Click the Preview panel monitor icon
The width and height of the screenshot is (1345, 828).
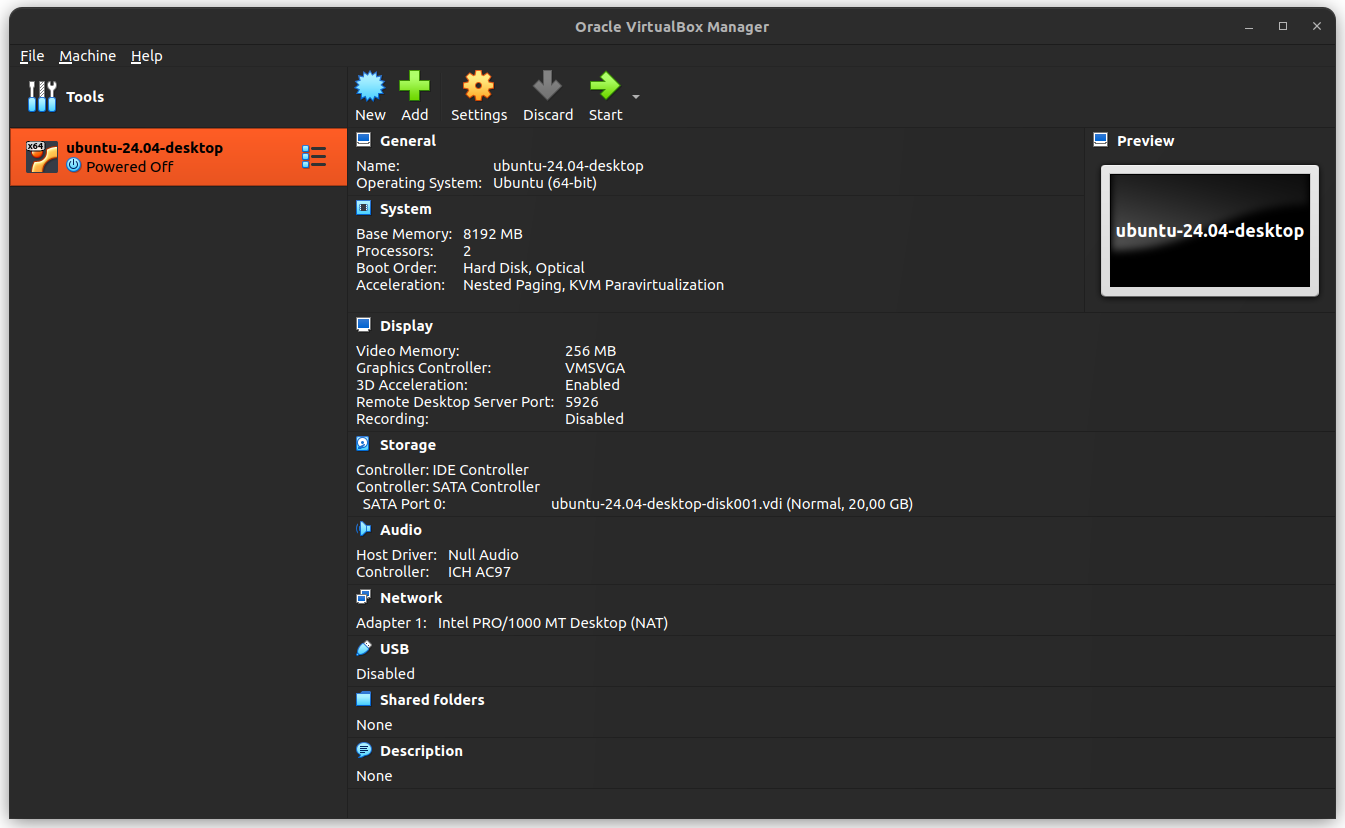[1101, 139]
